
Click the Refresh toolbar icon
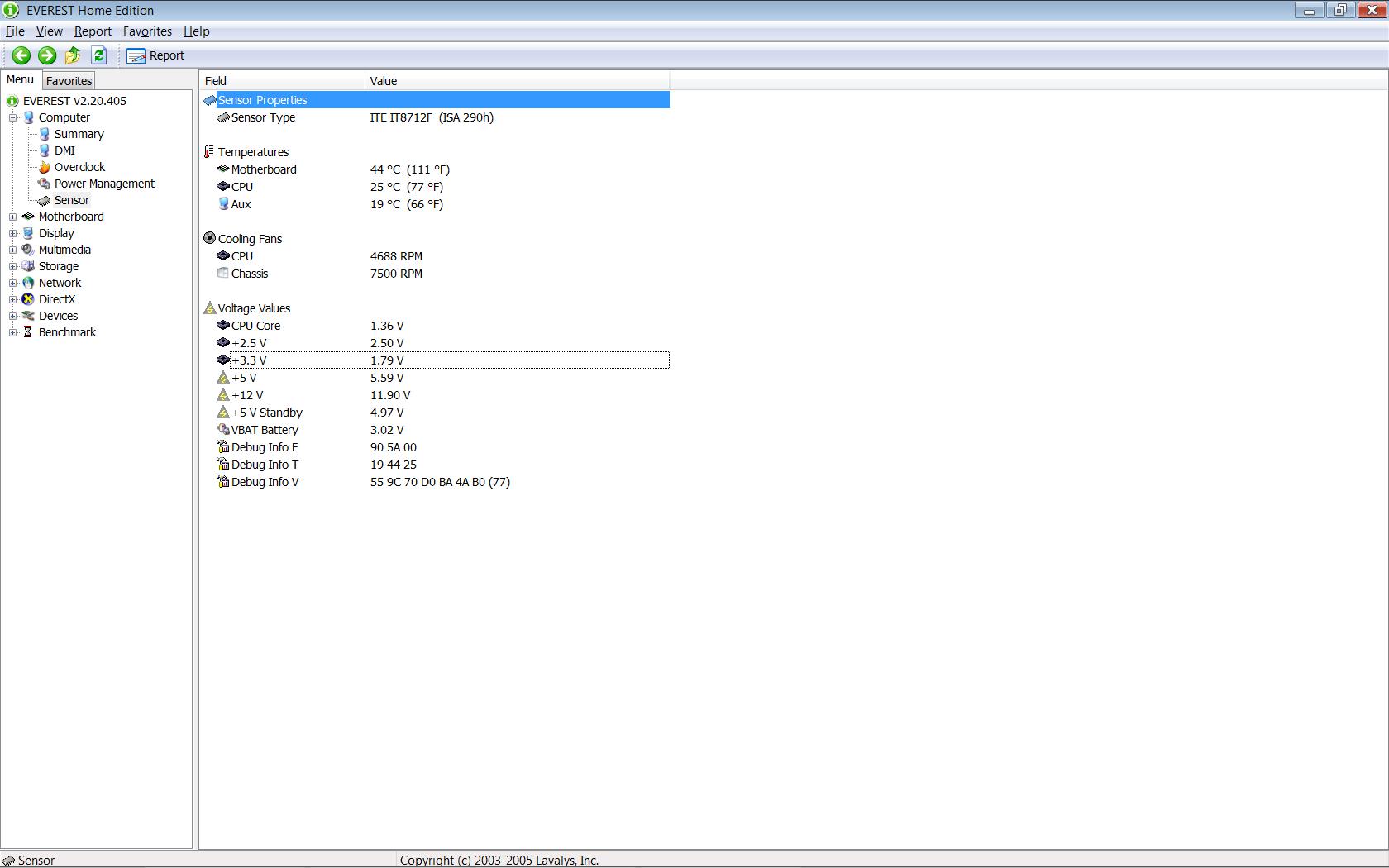pos(99,55)
